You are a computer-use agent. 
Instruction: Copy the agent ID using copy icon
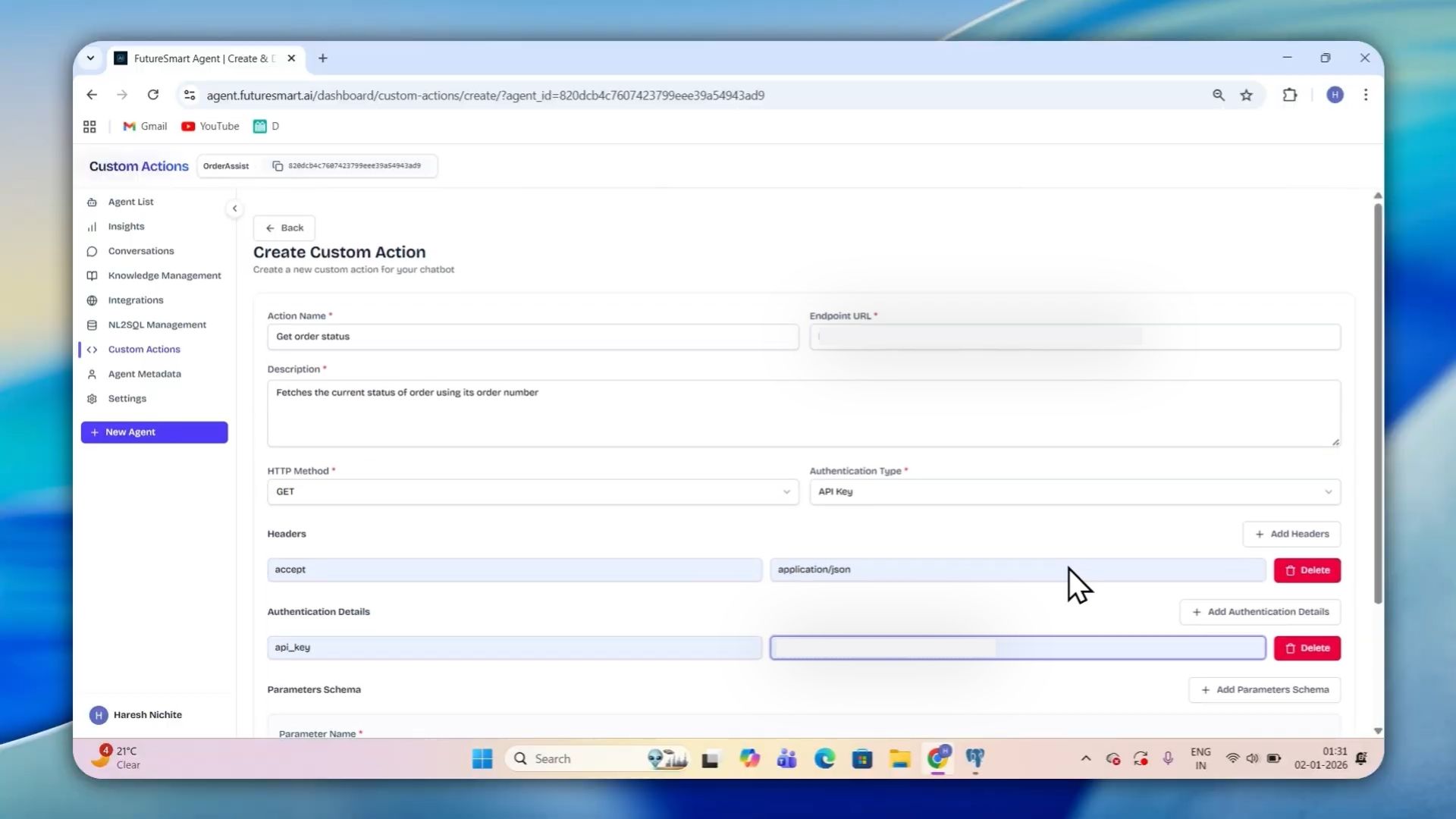[278, 166]
